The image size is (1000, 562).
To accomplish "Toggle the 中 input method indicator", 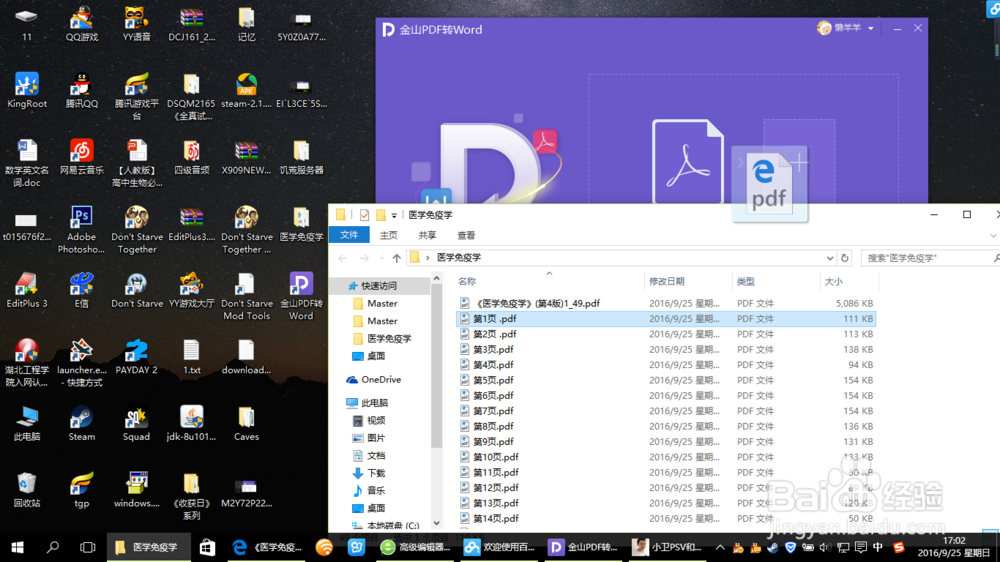I will (878, 547).
